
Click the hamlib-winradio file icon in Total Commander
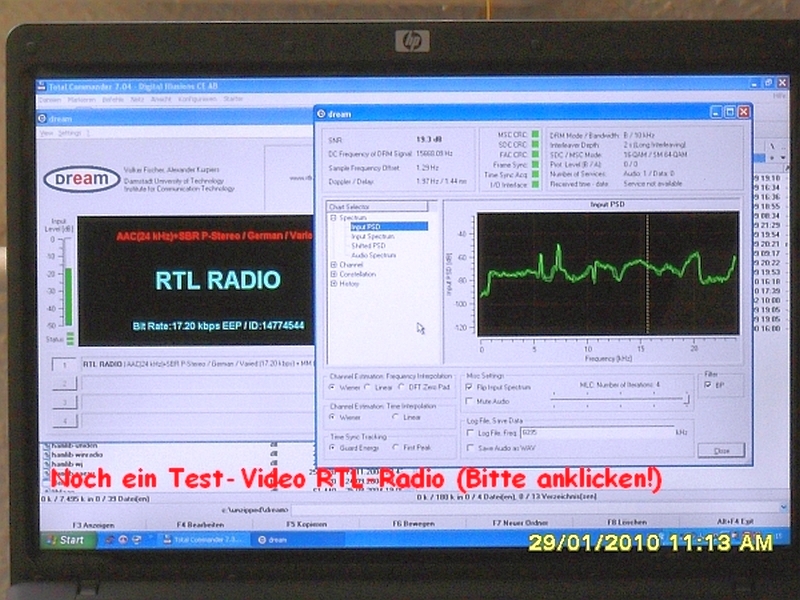pyautogui.click(x=46, y=454)
